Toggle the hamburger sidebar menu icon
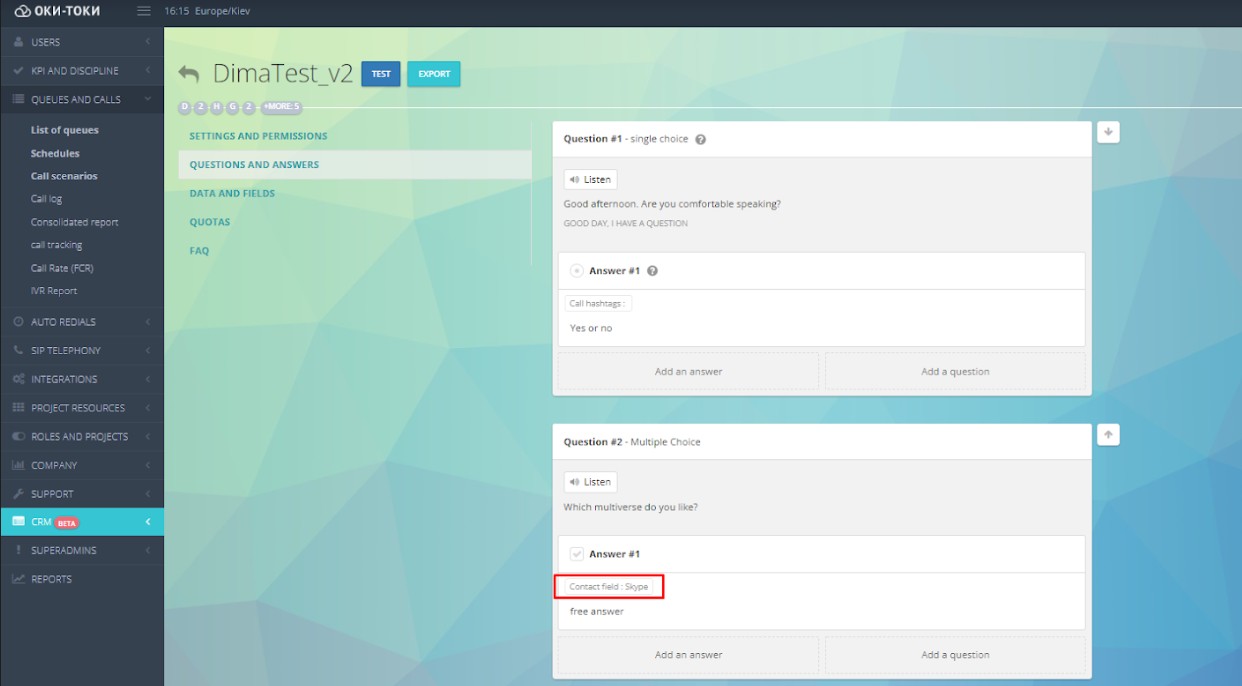This screenshot has height=686, width=1242. pyautogui.click(x=144, y=11)
